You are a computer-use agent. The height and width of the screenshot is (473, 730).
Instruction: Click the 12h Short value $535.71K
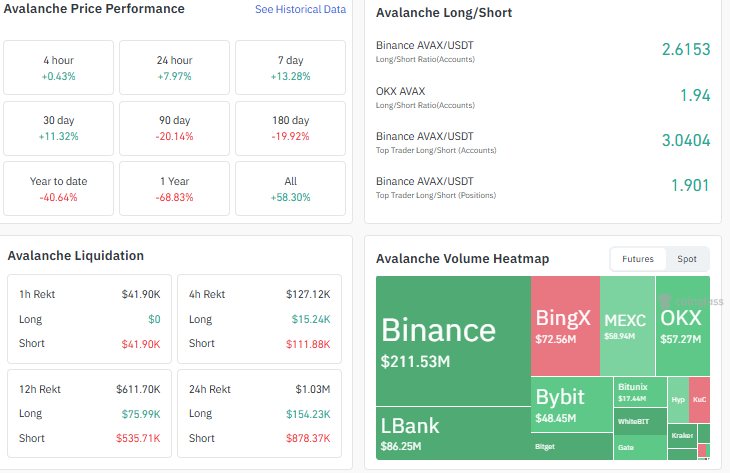[138, 439]
